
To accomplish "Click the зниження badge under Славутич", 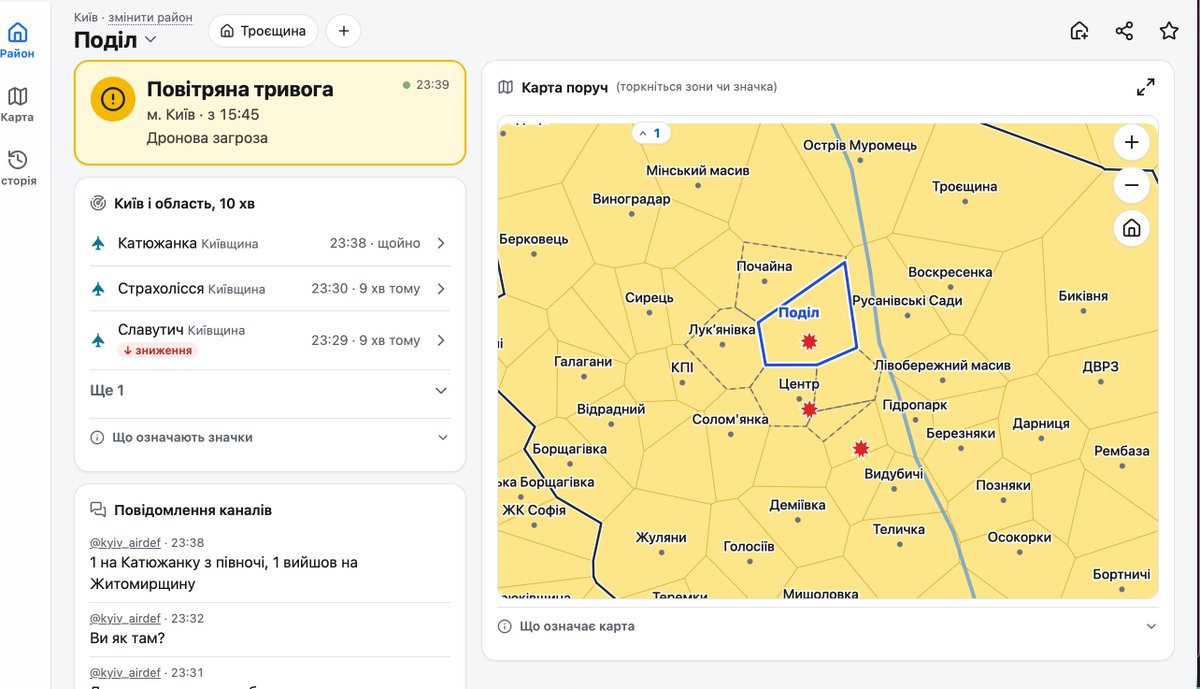I will pos(157,350).
